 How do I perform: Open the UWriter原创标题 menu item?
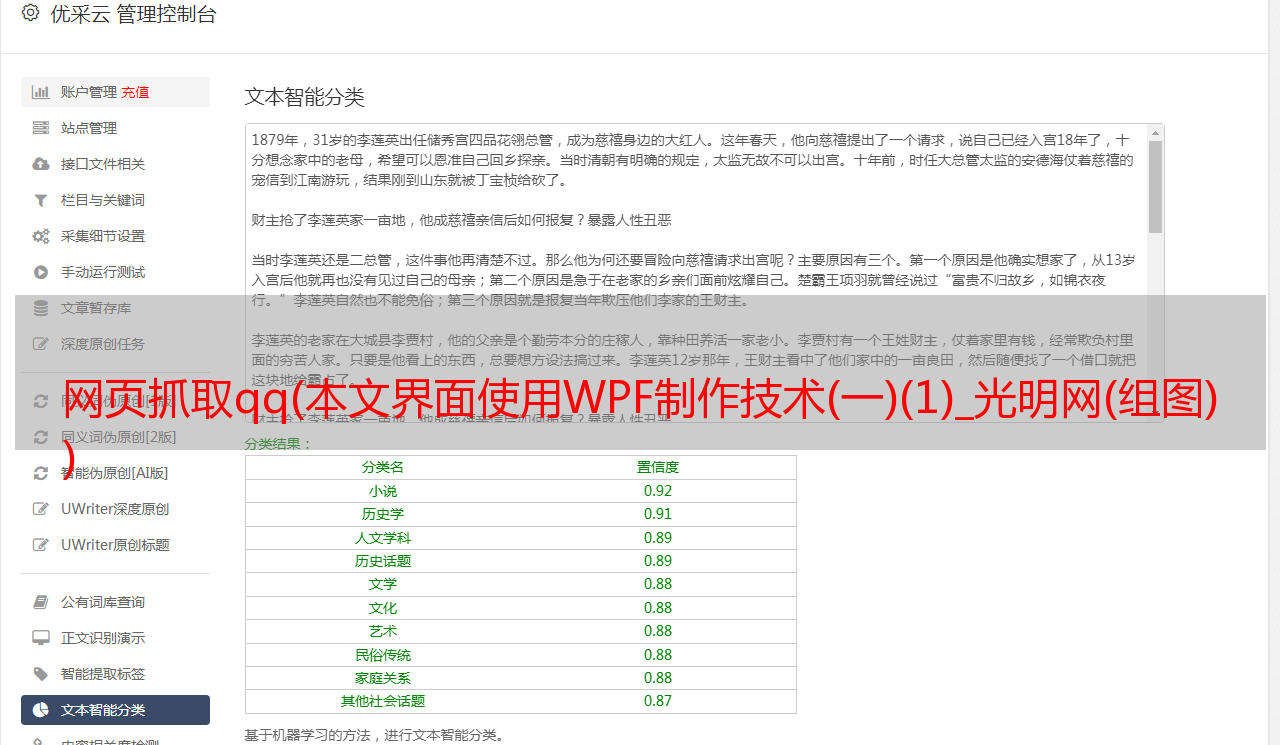click(x=115, y=545)
